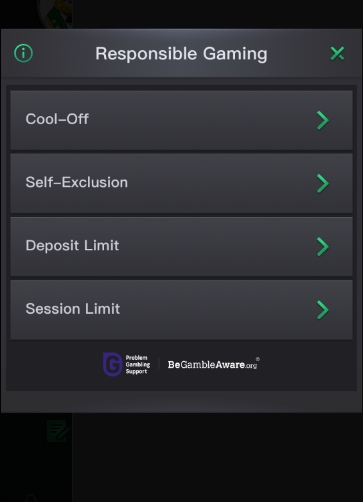363x502 pixels.
Task: Open the Cool-Off option
Action: 181,120
